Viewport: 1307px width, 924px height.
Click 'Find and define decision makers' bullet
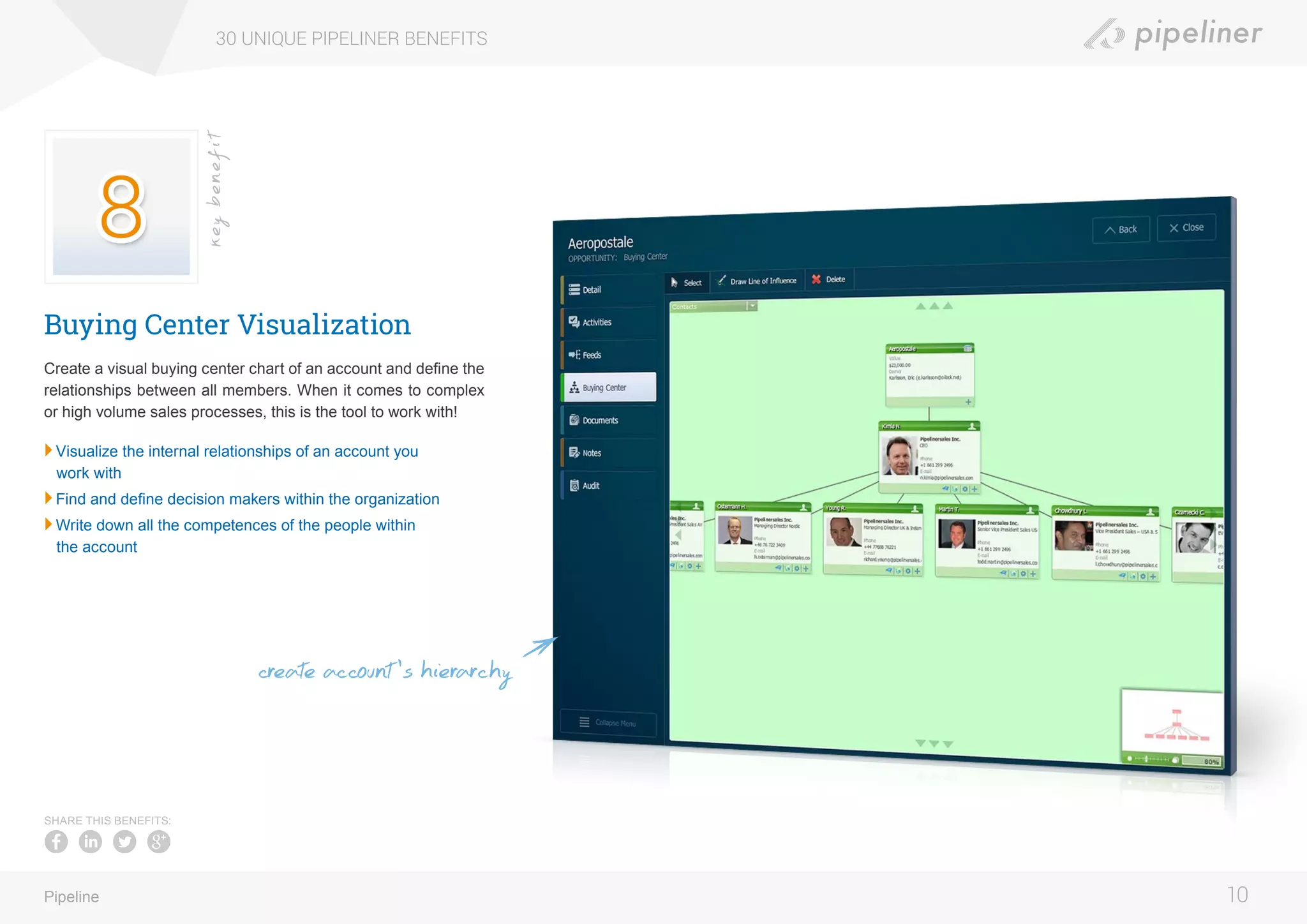248,499
